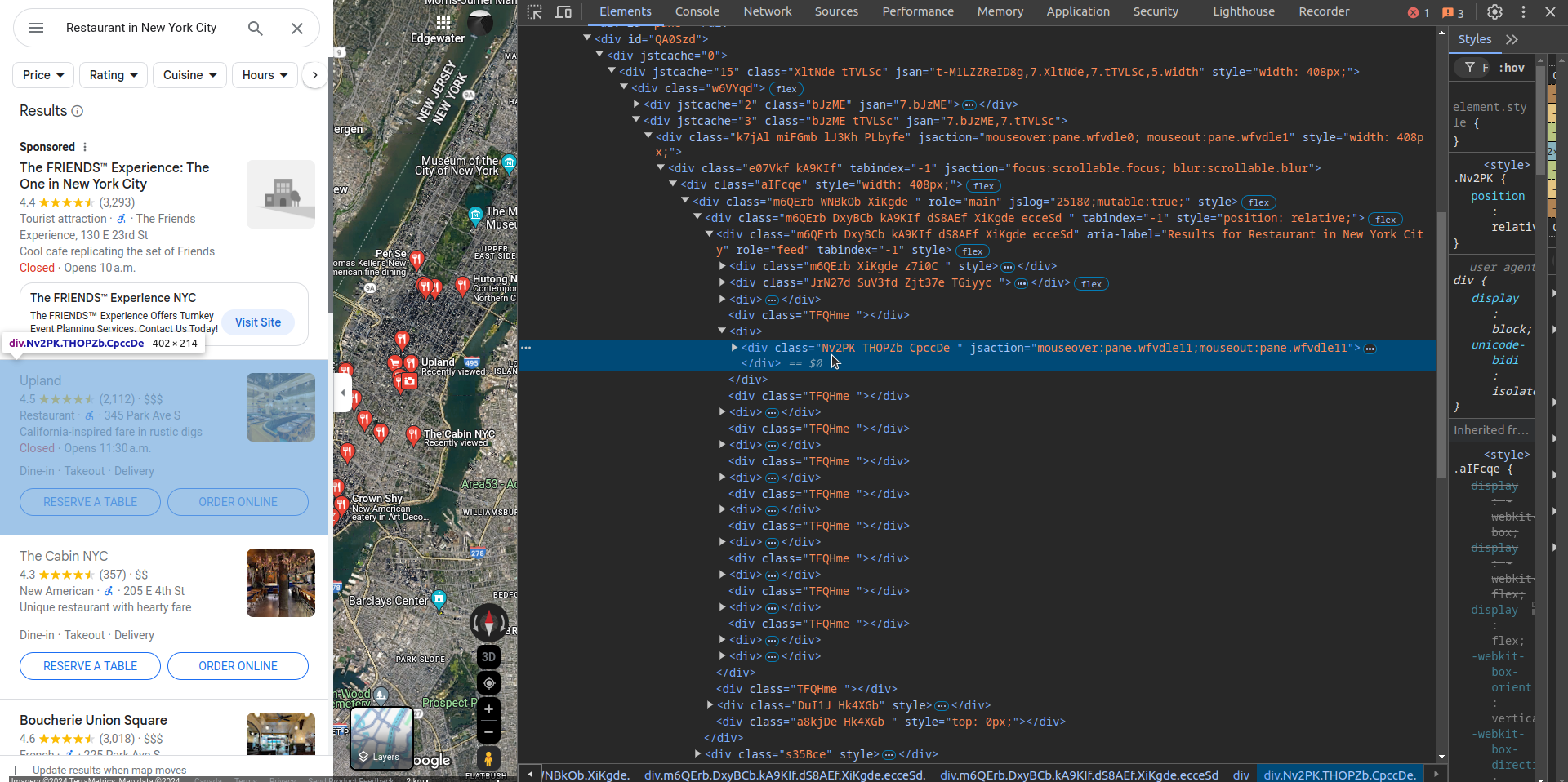Zoom out with the minus map button
This screenshot has height=782, width=1568.
tap(488, 732)
